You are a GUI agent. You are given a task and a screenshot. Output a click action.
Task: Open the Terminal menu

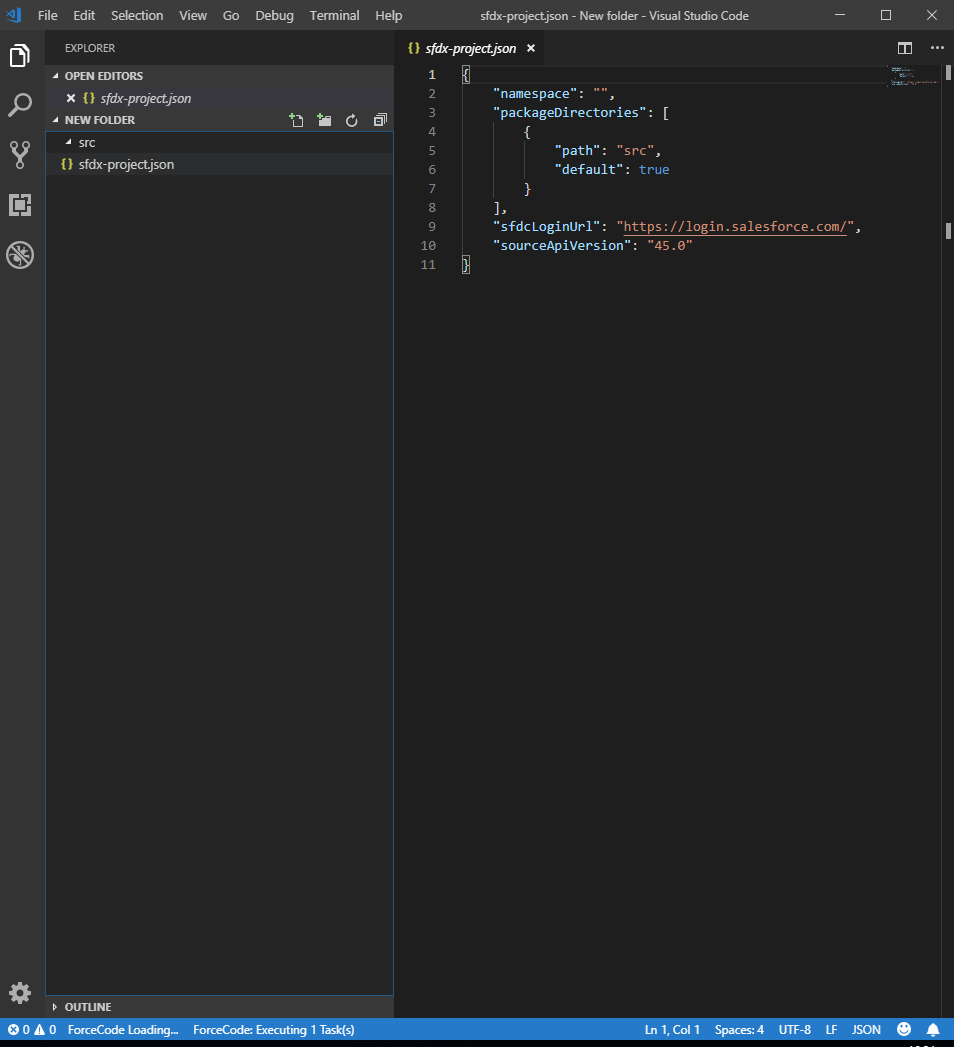click(x=334, y=15)
